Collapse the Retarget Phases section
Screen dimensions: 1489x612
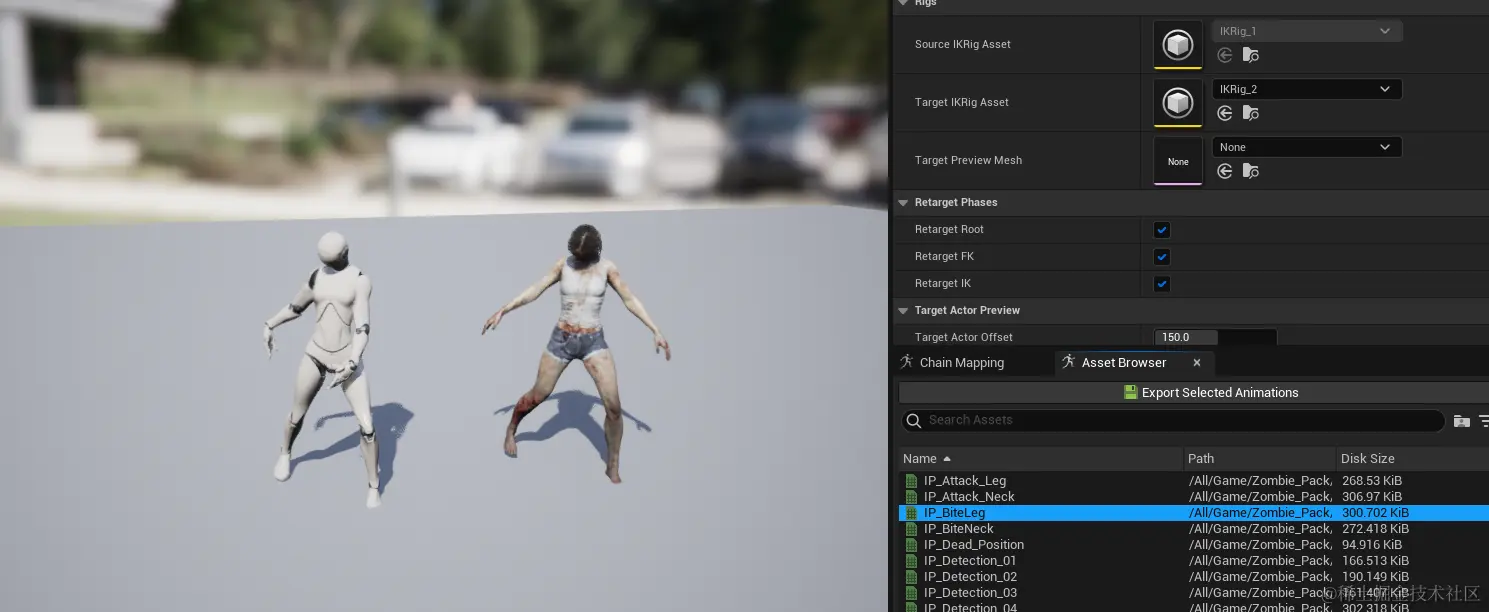click(x=903, y=202)
